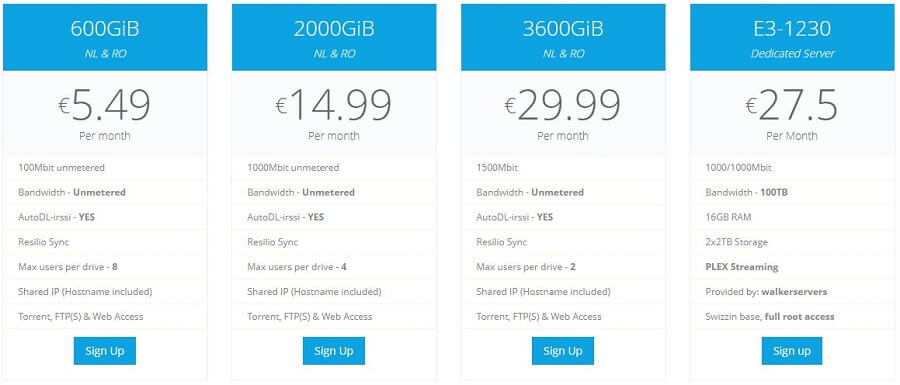Click Sign Up under the 3600GiB plan

[x=562, y=351]
